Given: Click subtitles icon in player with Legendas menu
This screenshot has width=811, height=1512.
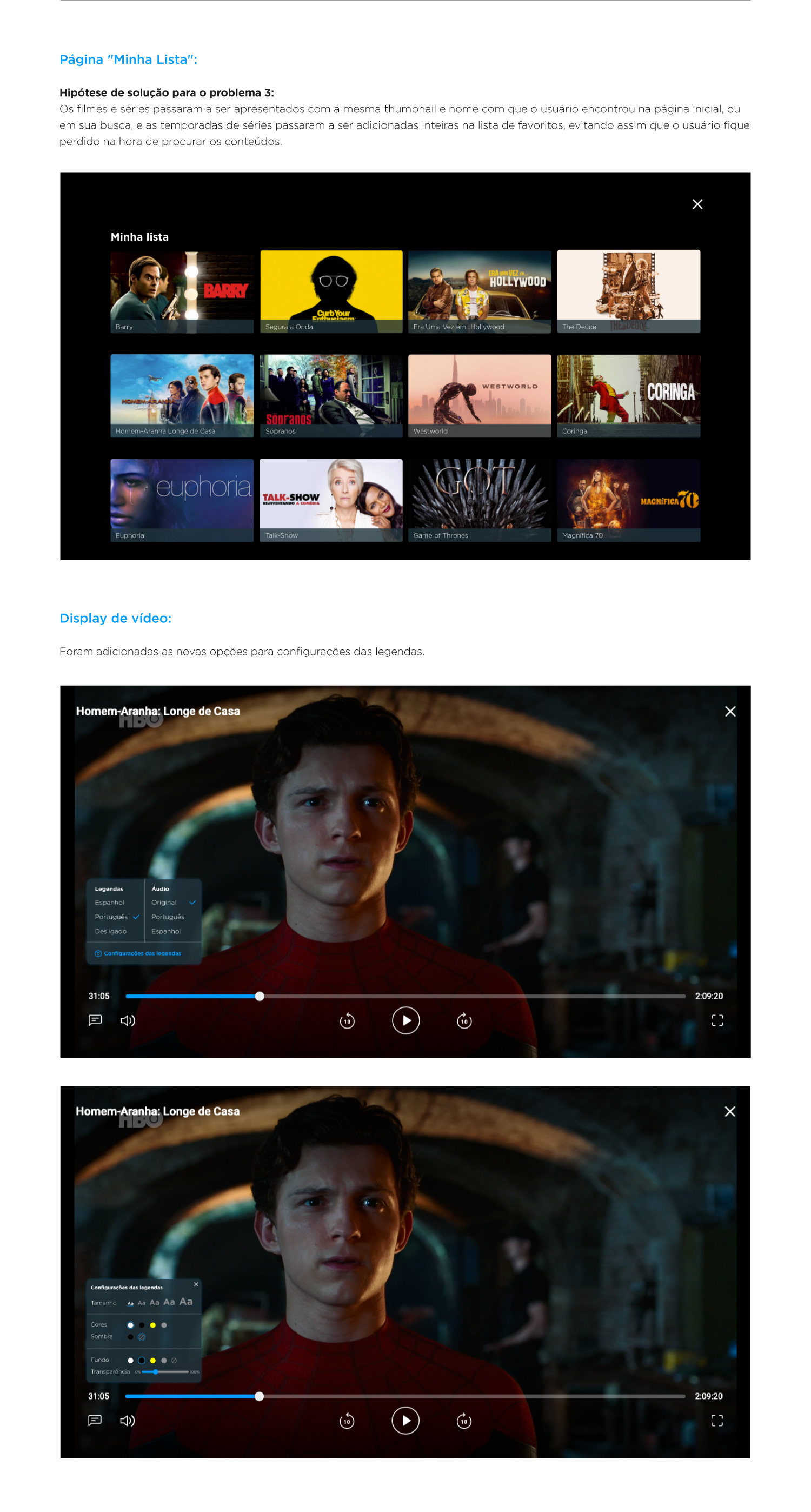Looking at the screenshot, I should tap(95, 1020).
